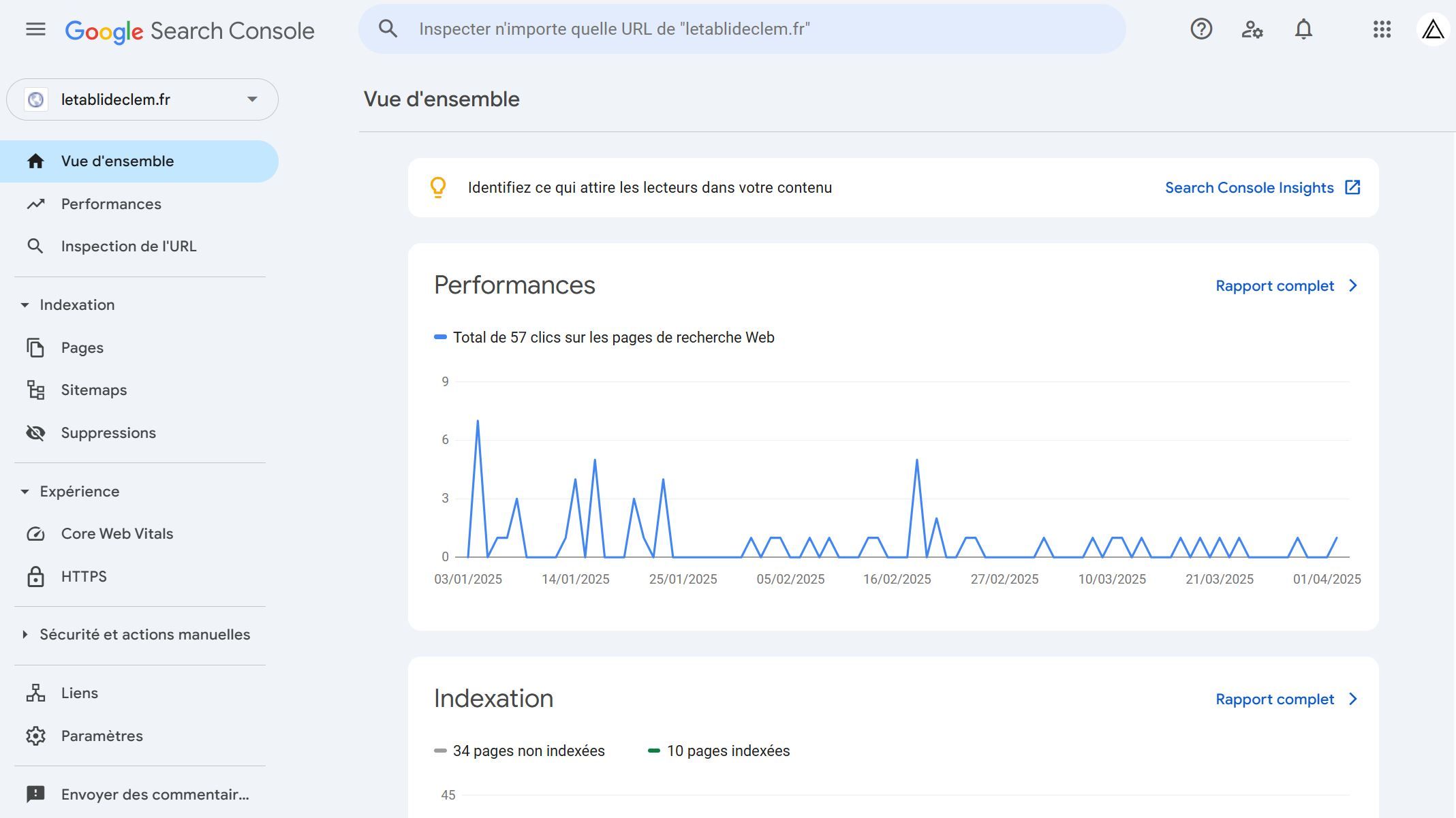The width and height of the screenshot is (1456, 818).
Task: Click the Google Search Console logo
Action: (x=189, y=31)
